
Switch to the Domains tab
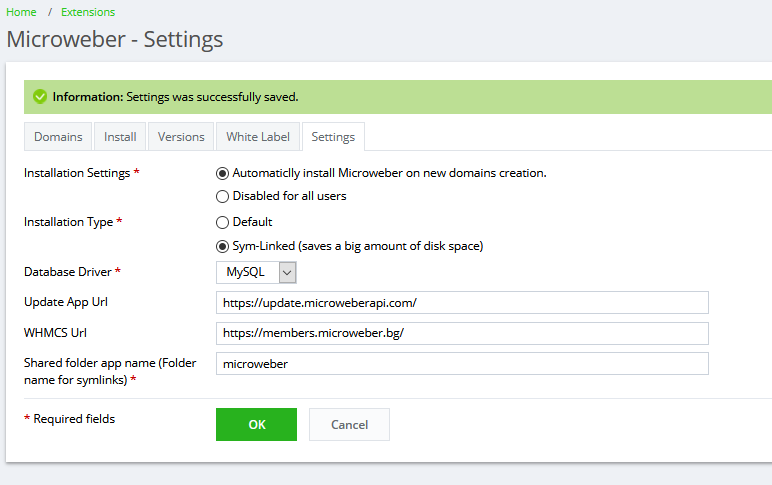click(x=58, y=137)
